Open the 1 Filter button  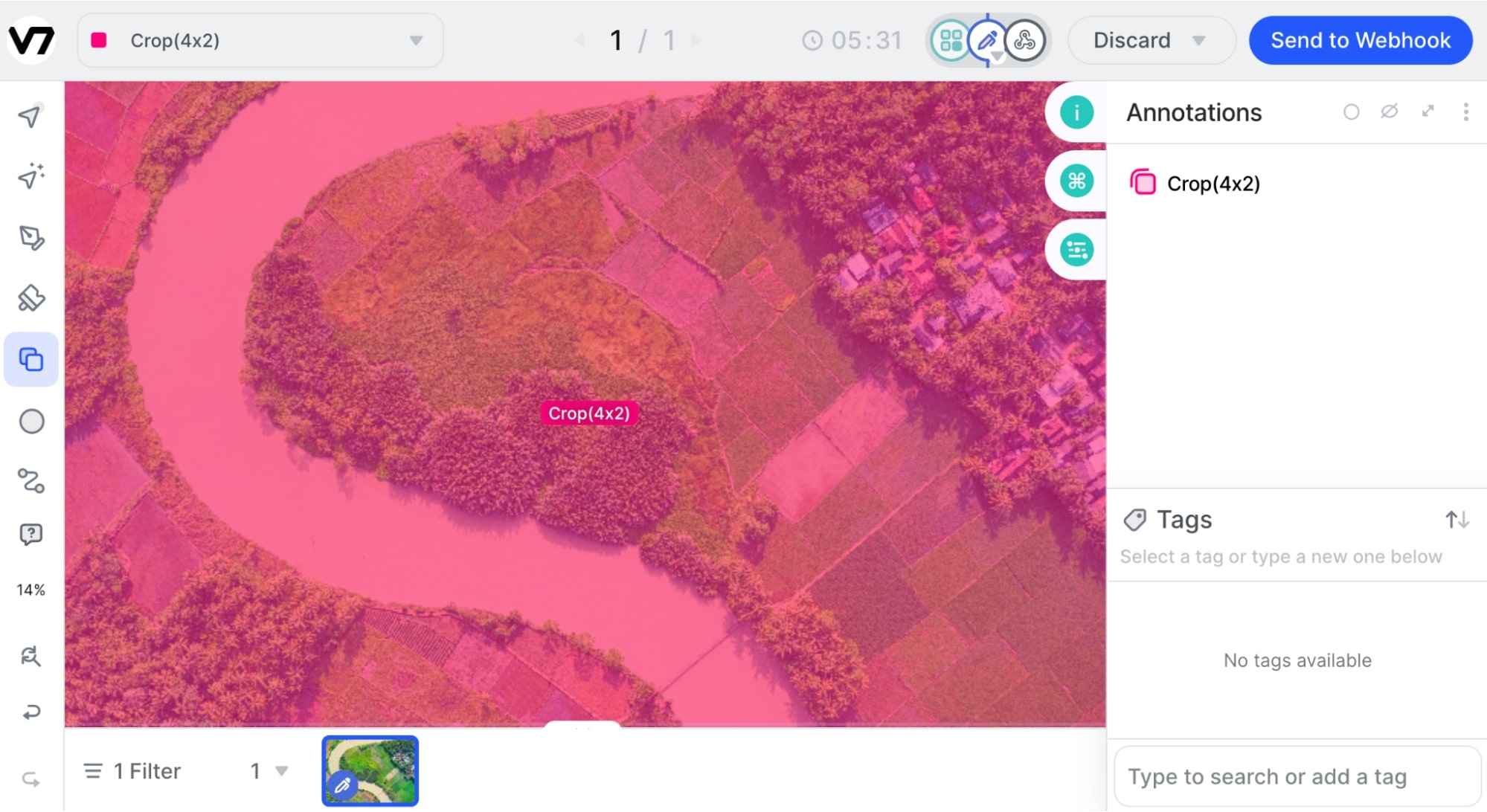point(132,771)
